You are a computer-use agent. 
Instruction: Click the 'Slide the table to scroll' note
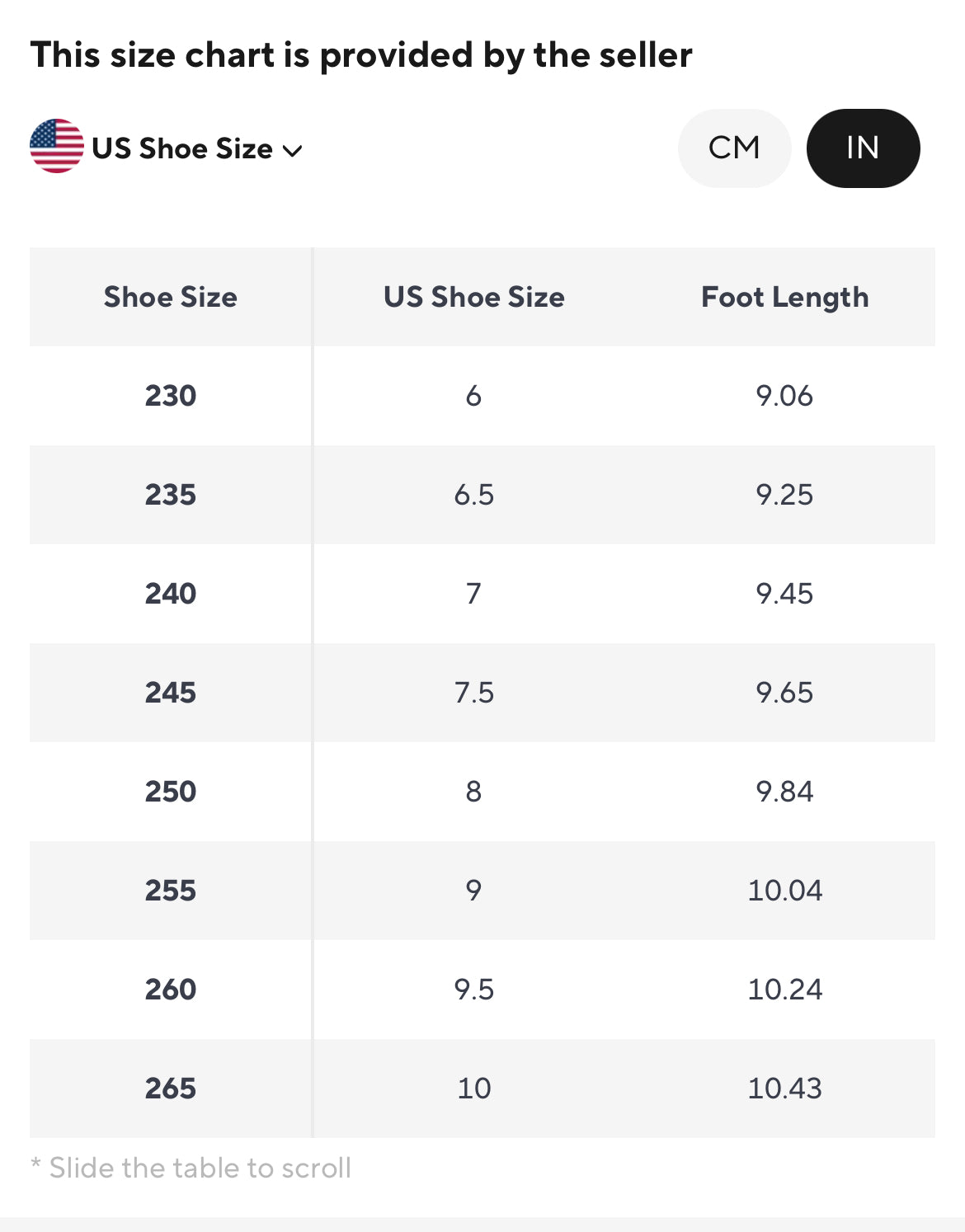click(191, 1168)
